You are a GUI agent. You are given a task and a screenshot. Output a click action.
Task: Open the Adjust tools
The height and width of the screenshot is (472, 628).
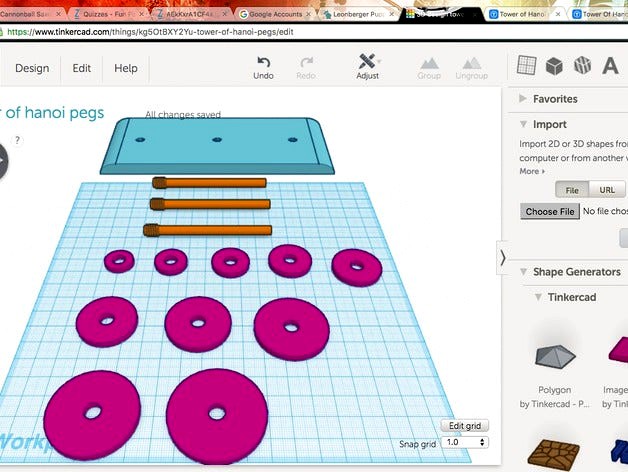pyautogui.click(x=367, y=62)
